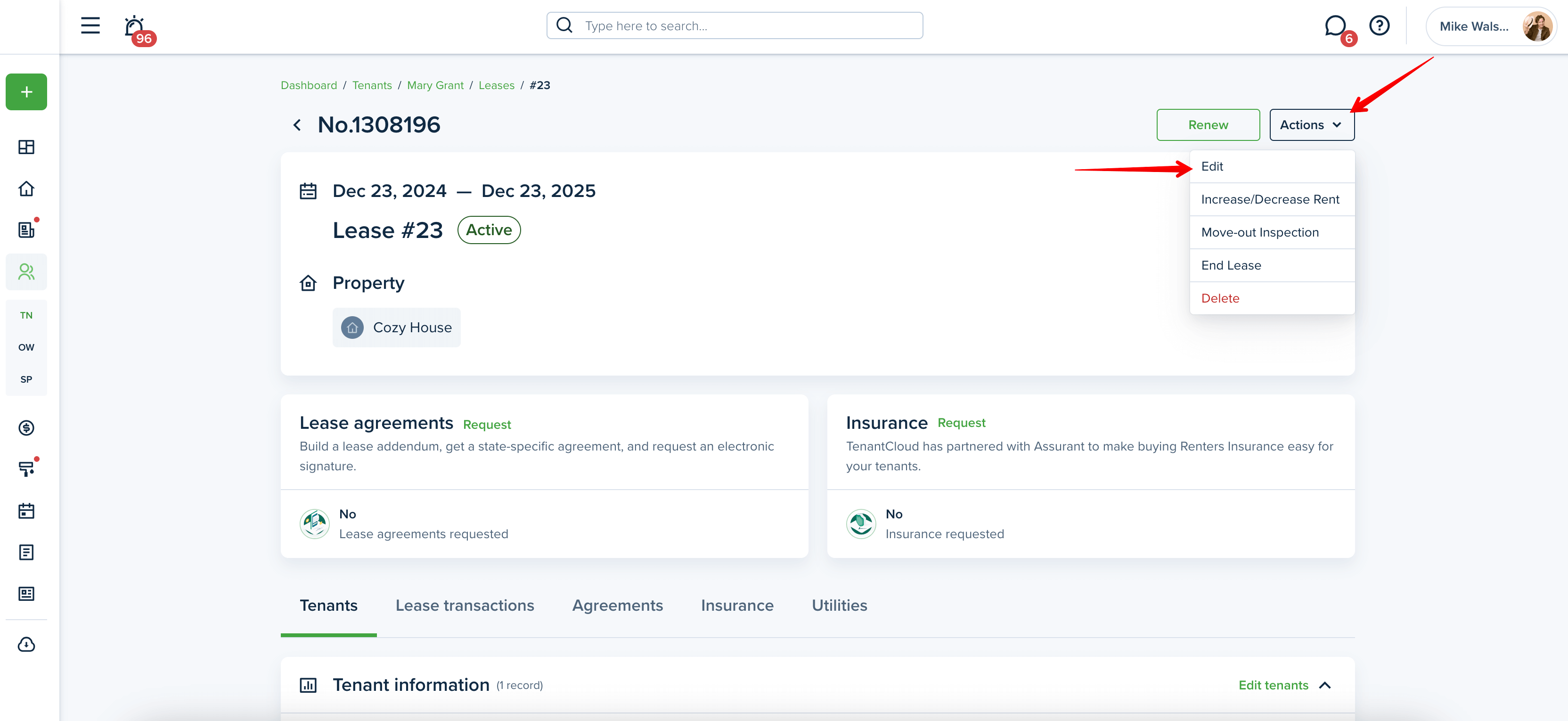Click '(1 record)' text
The width and height of the screenshot is (1568, 721).
[520, 686]
